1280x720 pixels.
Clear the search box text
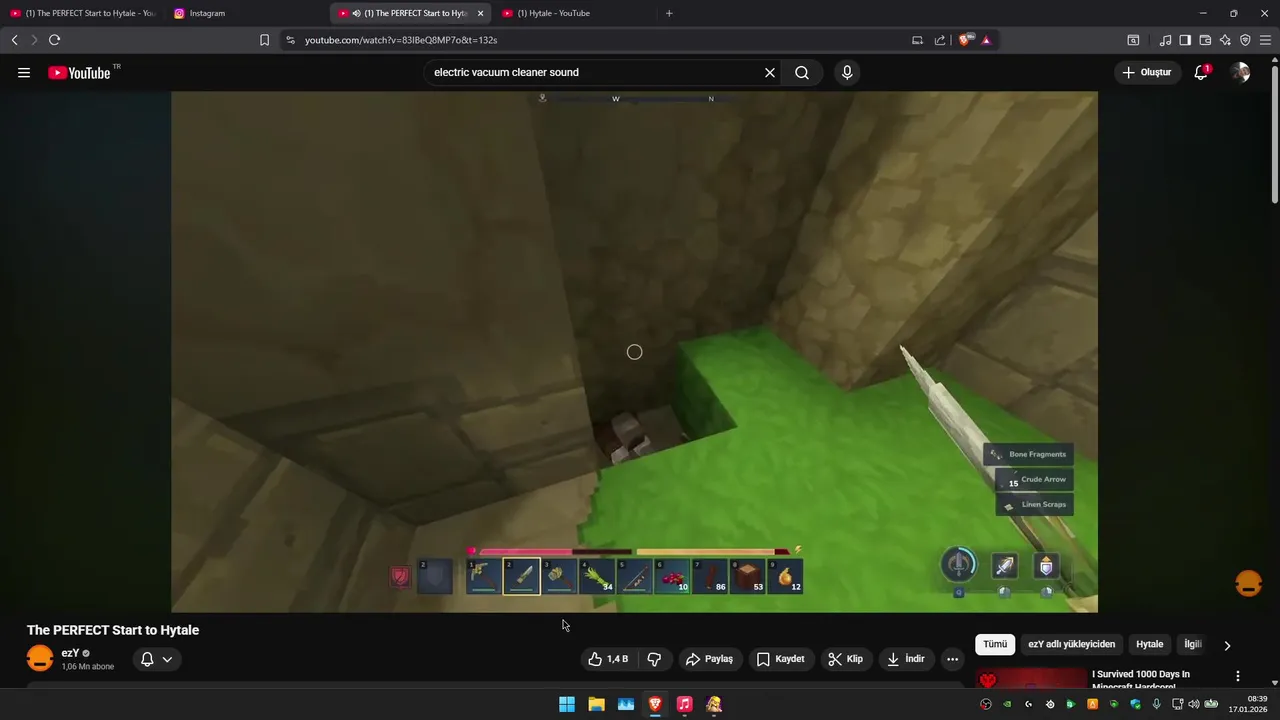click(770, 73)
